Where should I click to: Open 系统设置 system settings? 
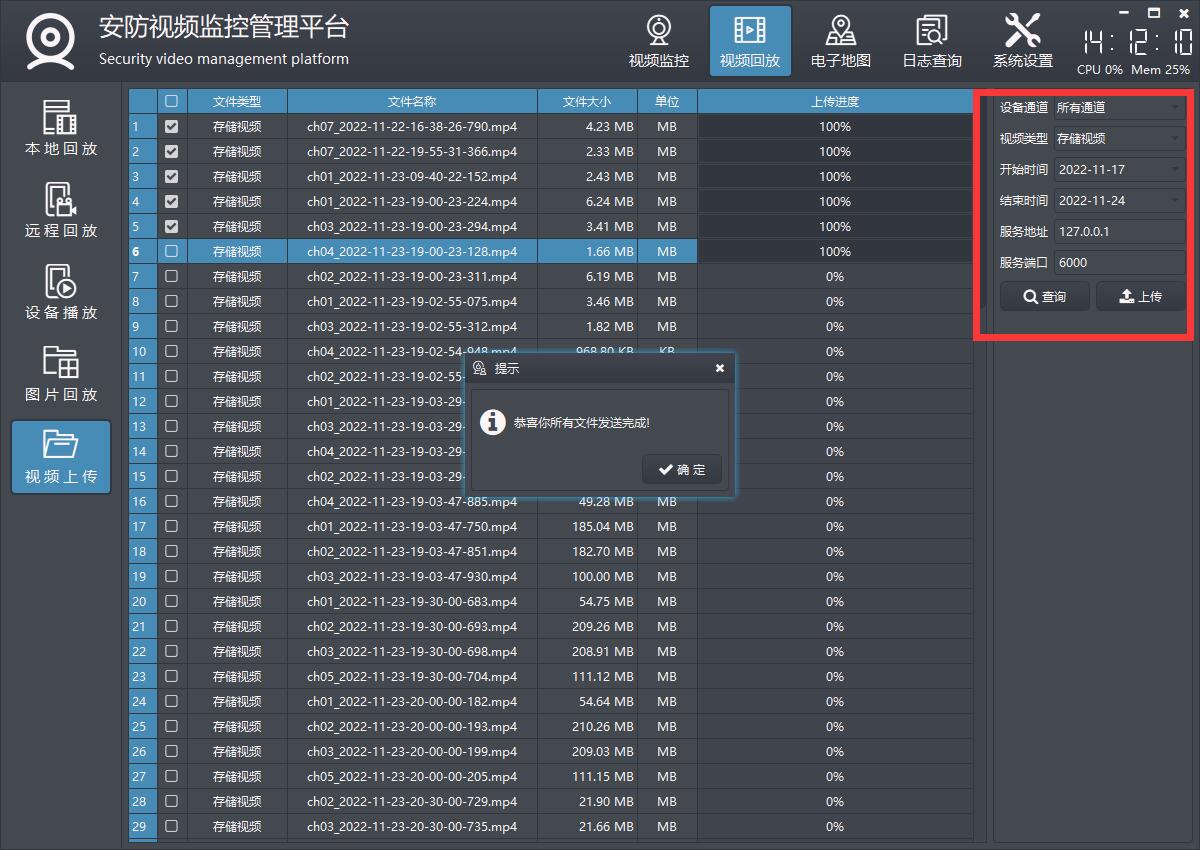click(x=1022, y=42)
